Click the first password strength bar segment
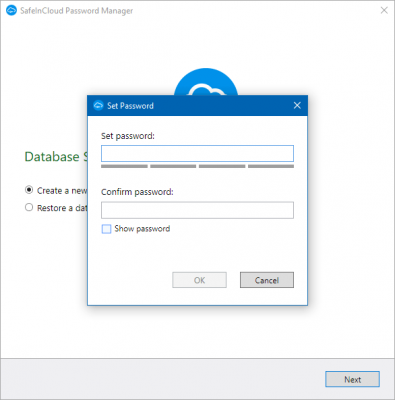 124,166
